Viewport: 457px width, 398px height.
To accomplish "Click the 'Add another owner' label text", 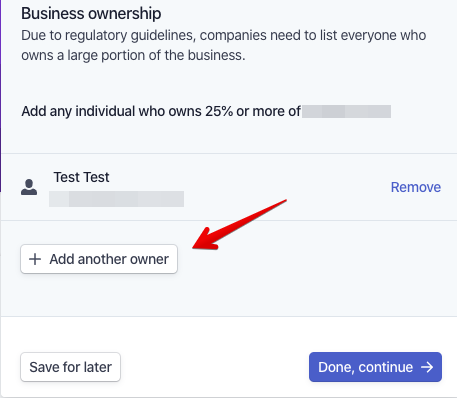I will [109, 259].
